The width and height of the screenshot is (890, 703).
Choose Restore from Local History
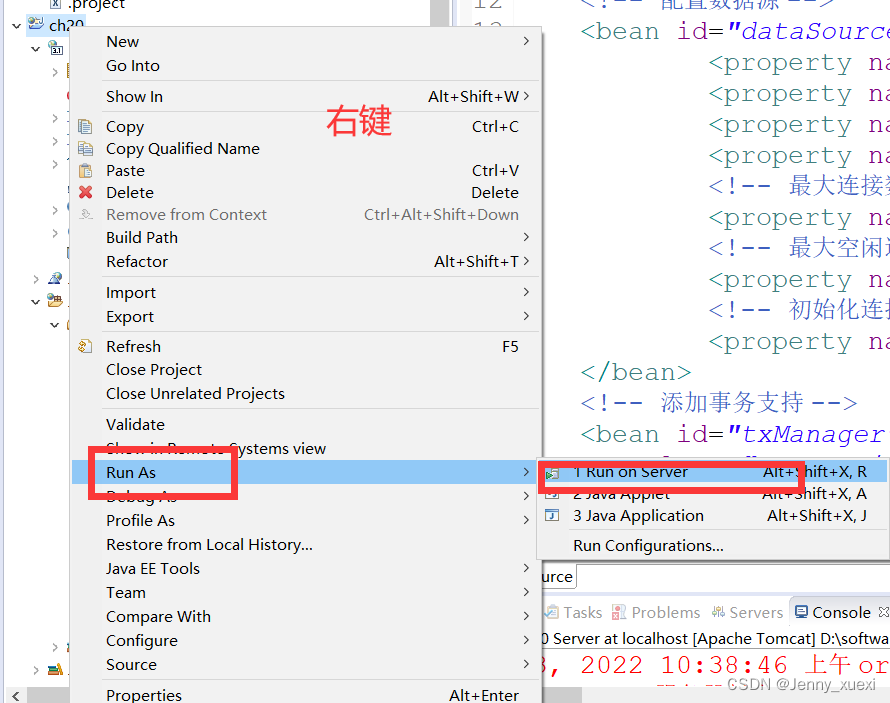307,545
